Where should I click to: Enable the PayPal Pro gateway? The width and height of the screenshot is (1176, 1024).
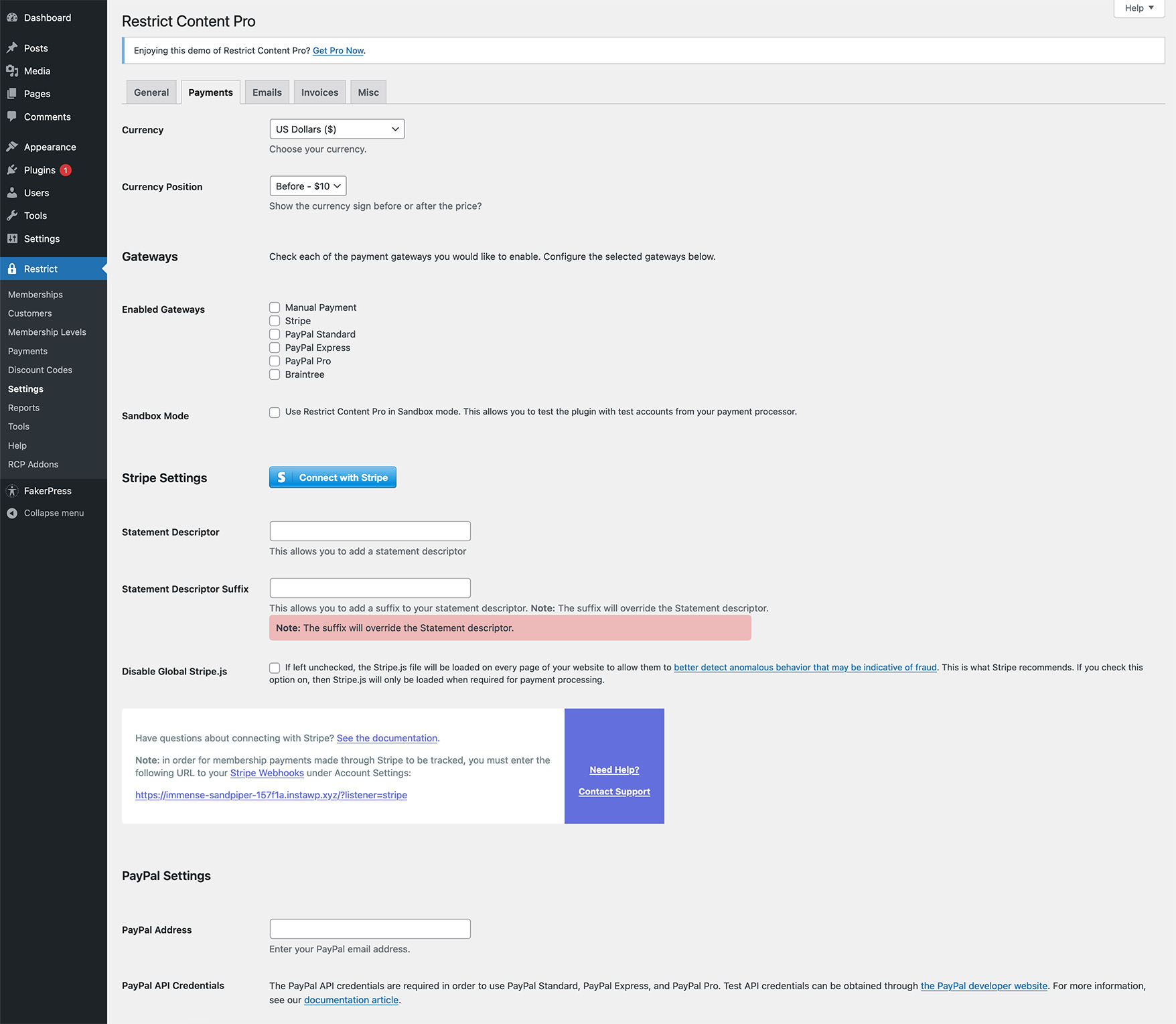tap(275, 361)
